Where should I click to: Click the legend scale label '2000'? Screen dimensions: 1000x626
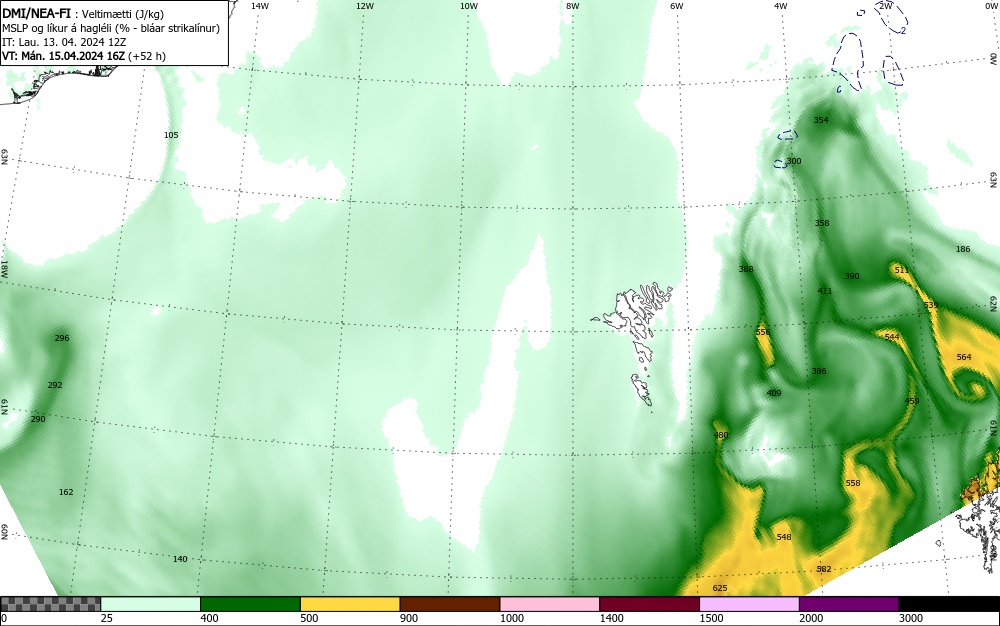(x=811, y=618)
